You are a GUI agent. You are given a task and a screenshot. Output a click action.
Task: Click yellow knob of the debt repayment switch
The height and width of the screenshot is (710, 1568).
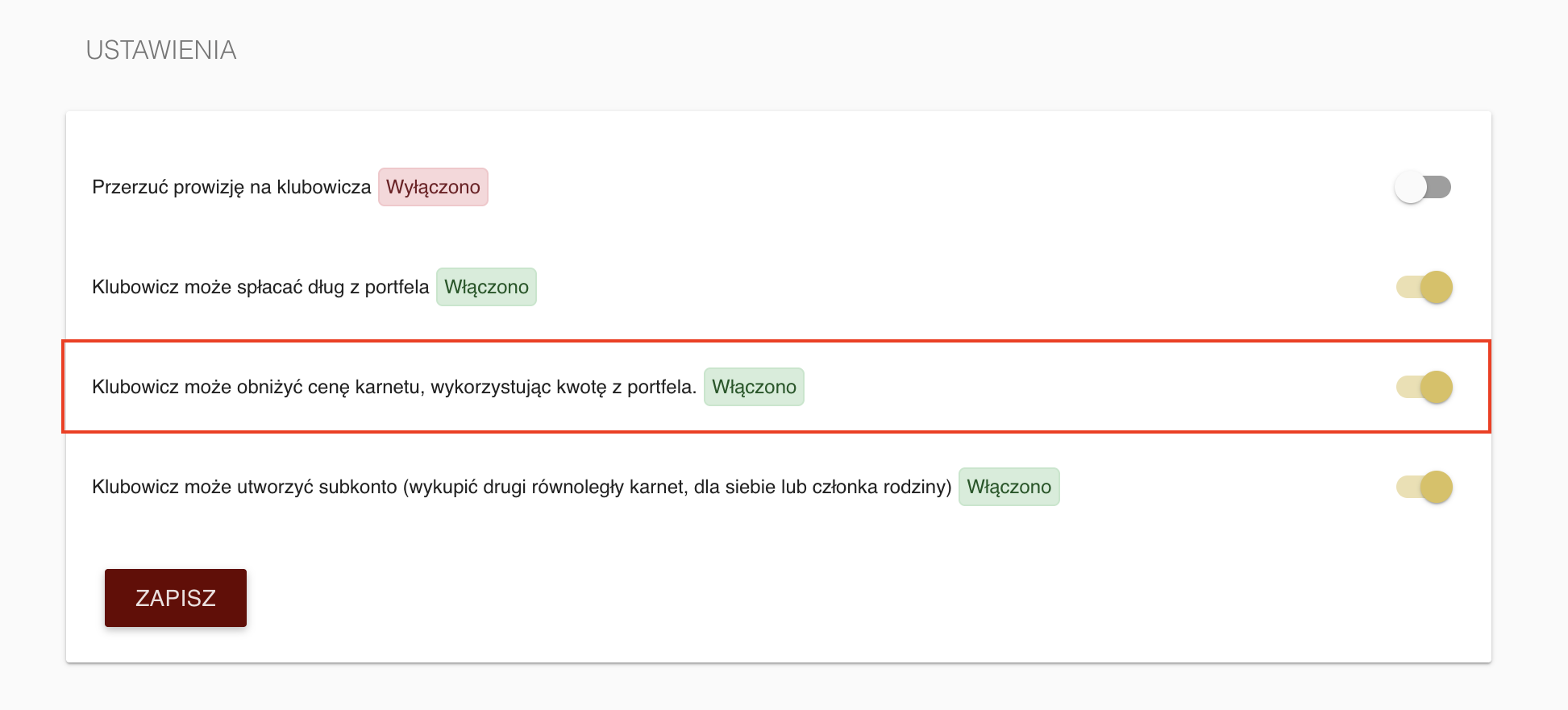pyautogui.click(x=1437, y=287)
